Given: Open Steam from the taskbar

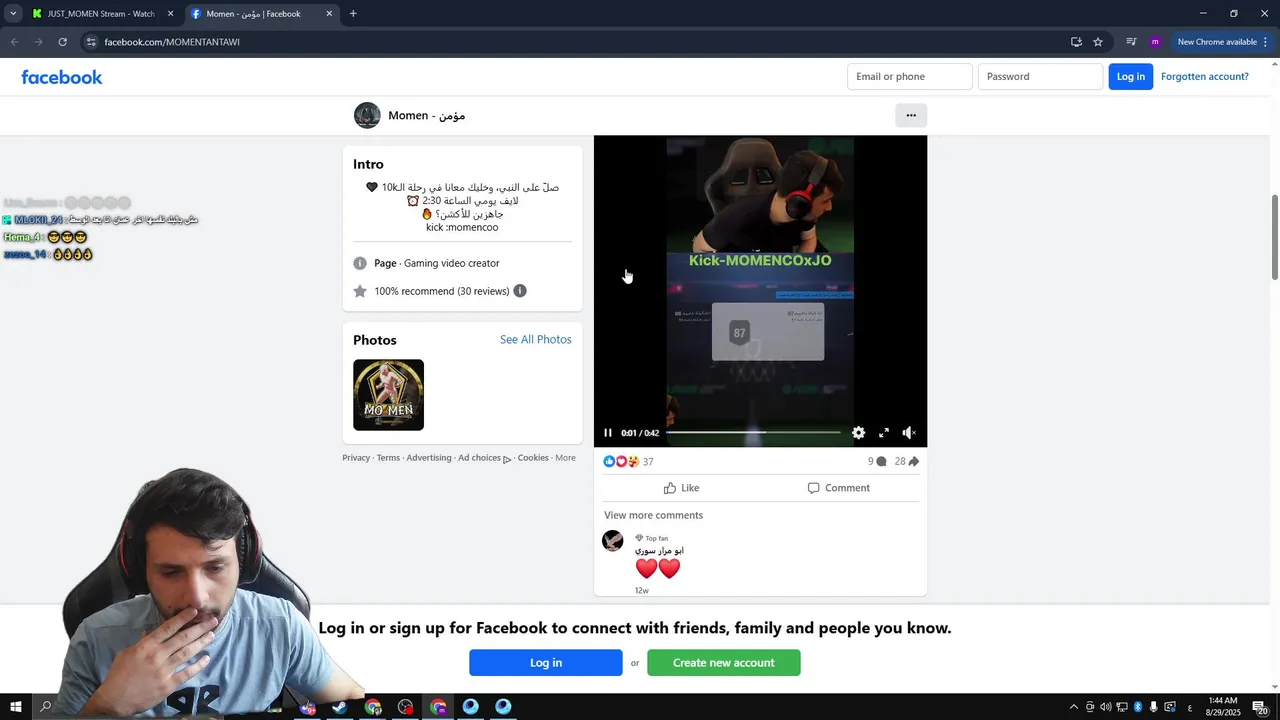Looking at the screenshot, I should pos(340,707).
